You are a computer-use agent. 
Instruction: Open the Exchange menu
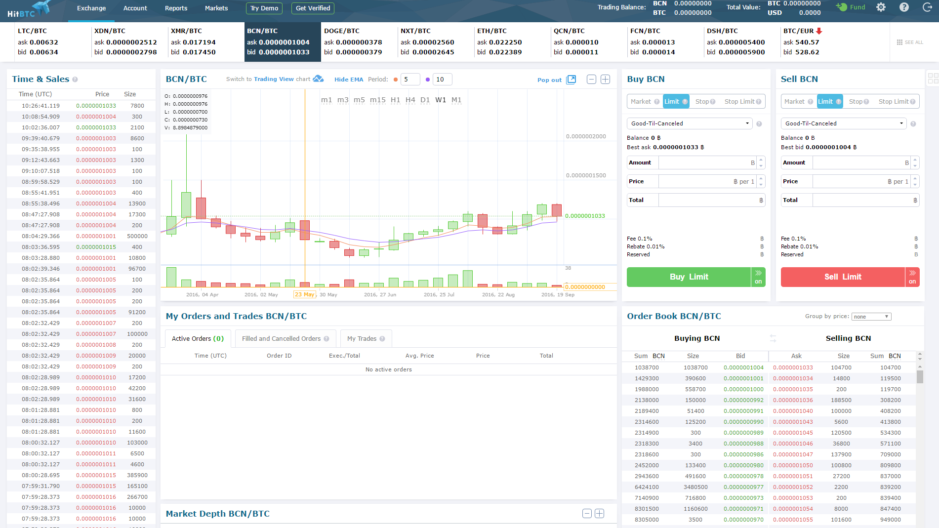91,8
